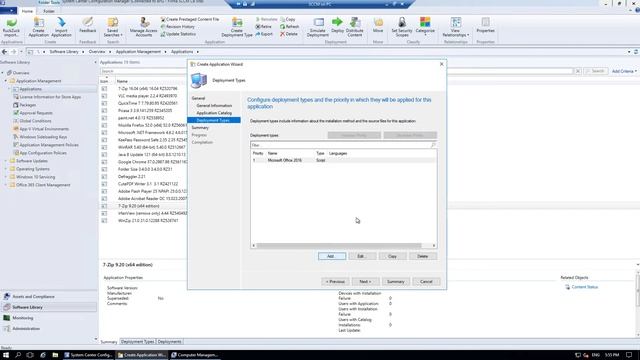Select Overview in the navigation tree
The height and width of the screenshot is (360, 640).
(x=20, y=73)
